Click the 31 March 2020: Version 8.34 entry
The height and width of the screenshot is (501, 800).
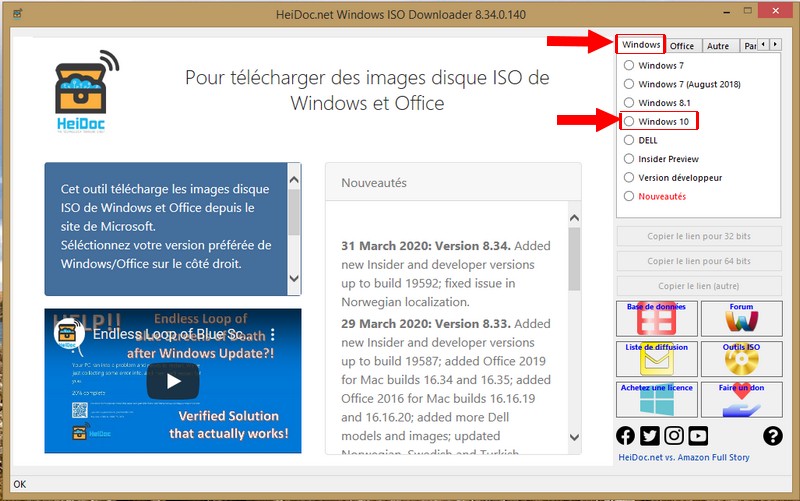click(446, 274)
